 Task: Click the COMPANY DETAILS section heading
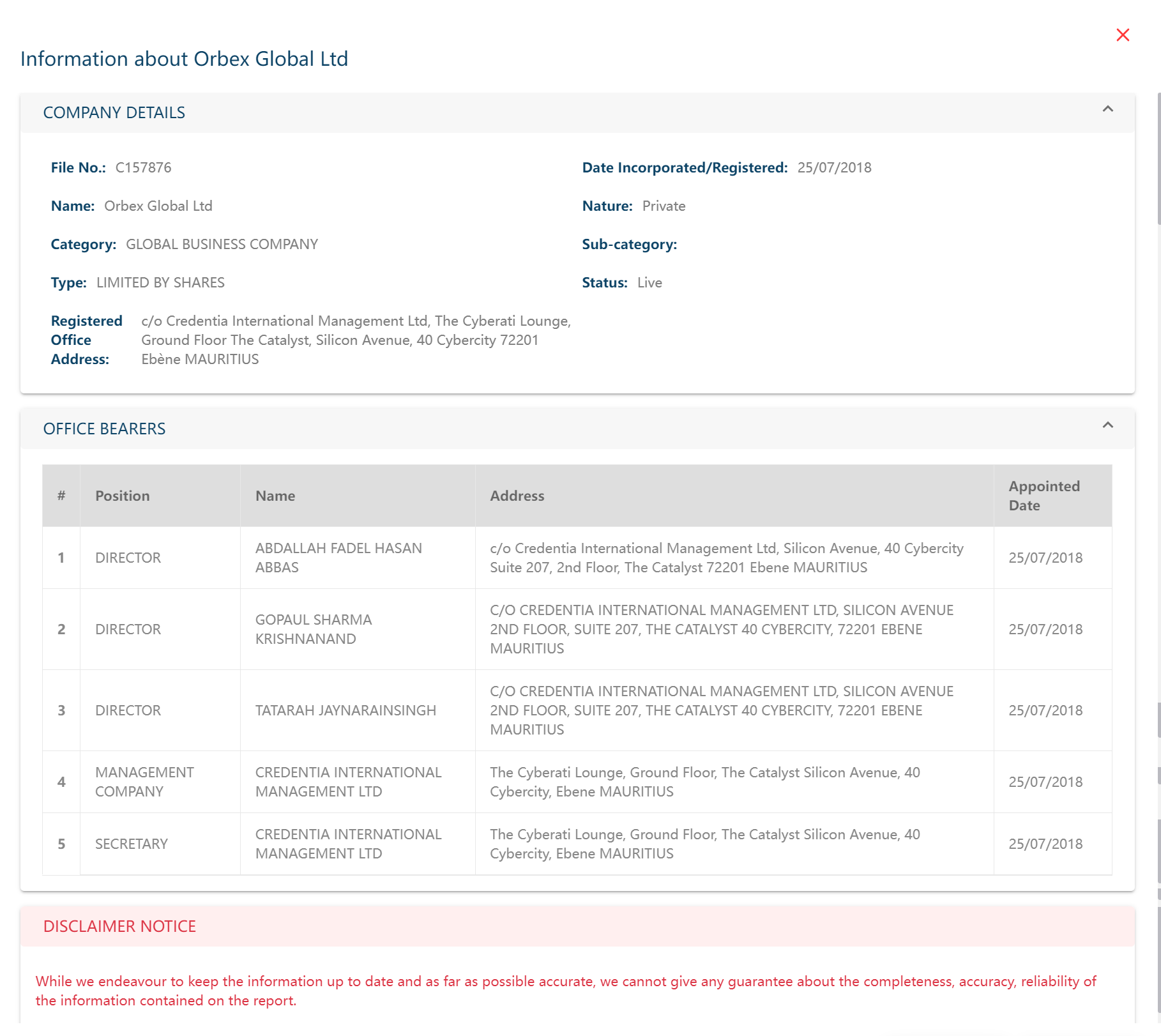114,113
